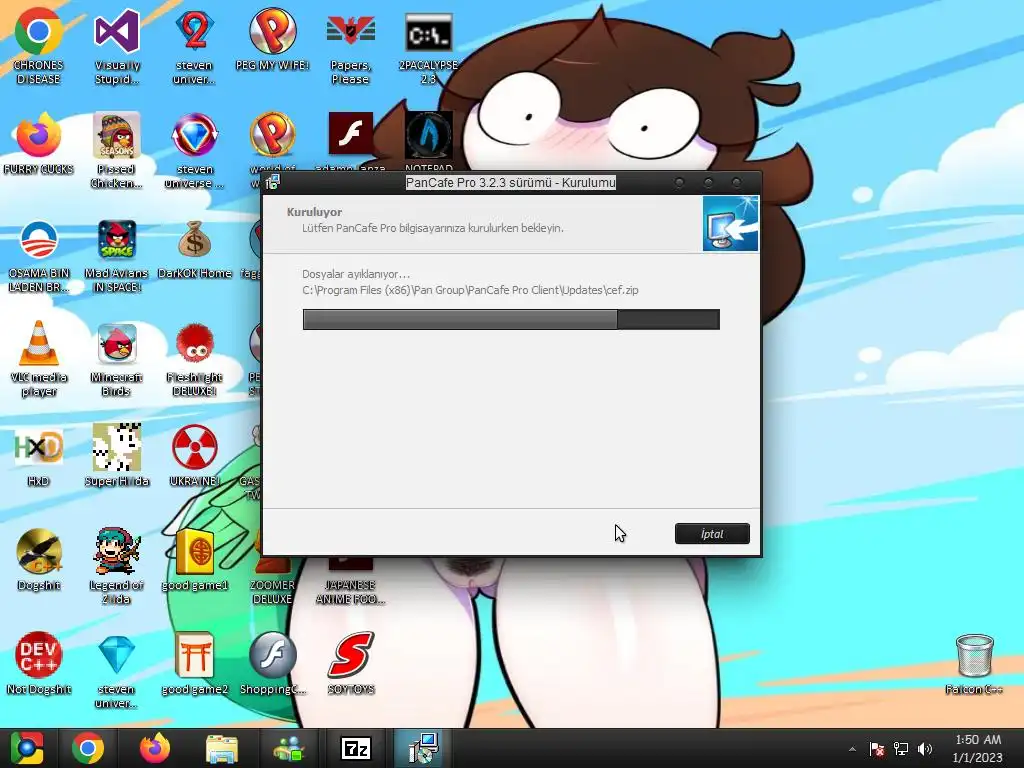Switch to the installer taskbar button
Screen dimensions: 1024x768
coord(423,748)
